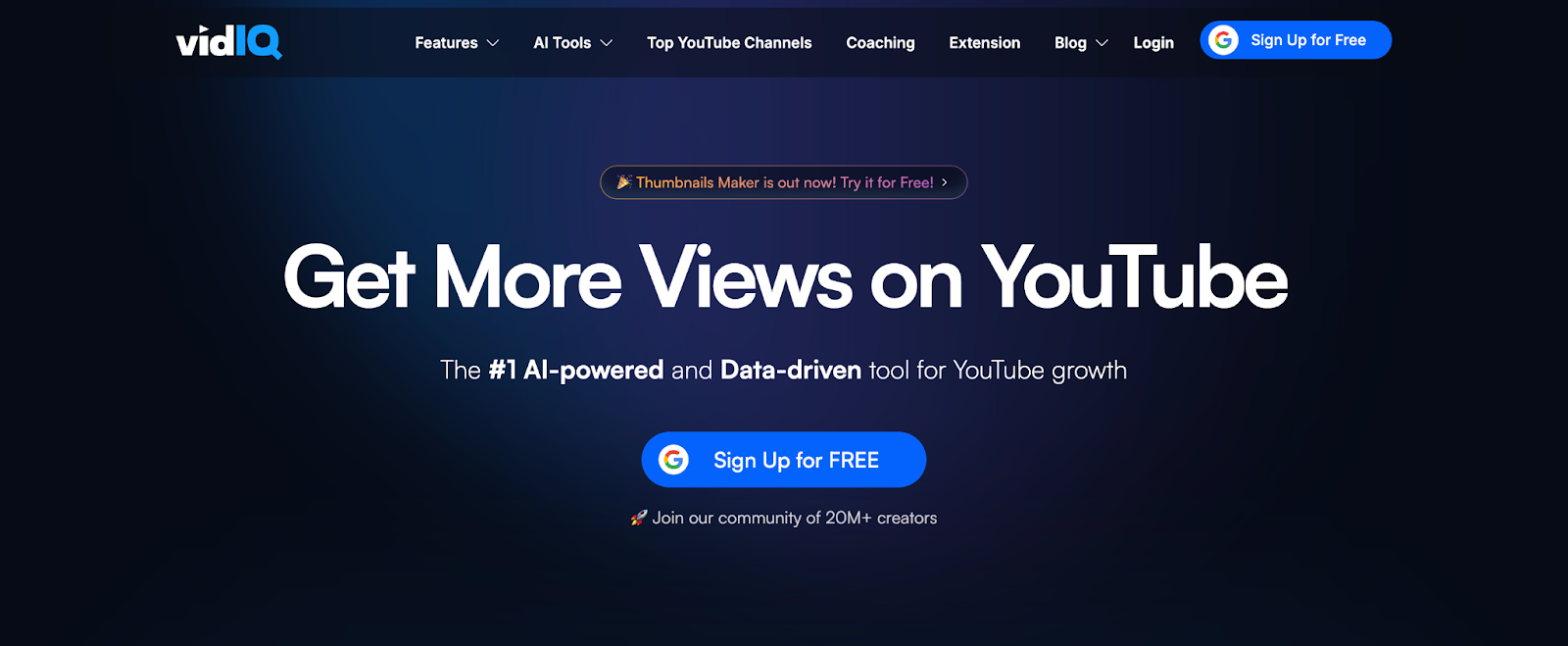Click the large Sign Up for FREE button
Screen dimensions: 1568x646
(784, 460)
